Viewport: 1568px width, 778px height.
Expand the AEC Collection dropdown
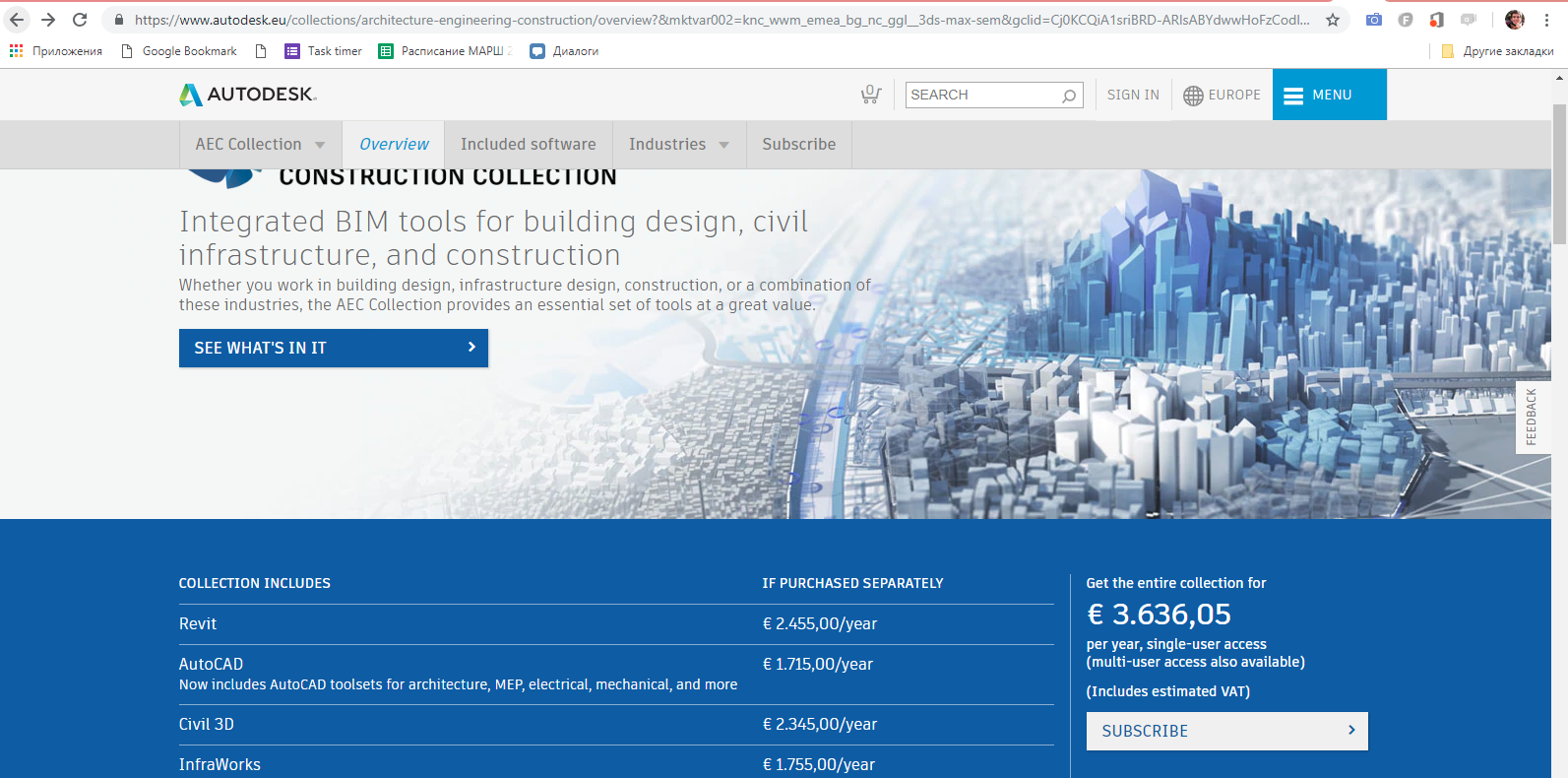pos(261,145)
